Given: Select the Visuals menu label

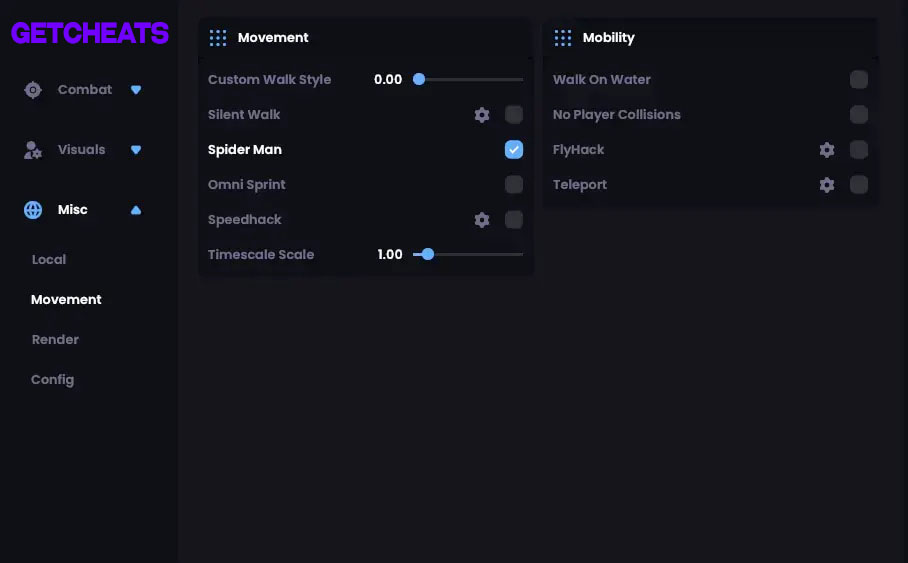Looking at the screenshot, I should pos(82,149).
